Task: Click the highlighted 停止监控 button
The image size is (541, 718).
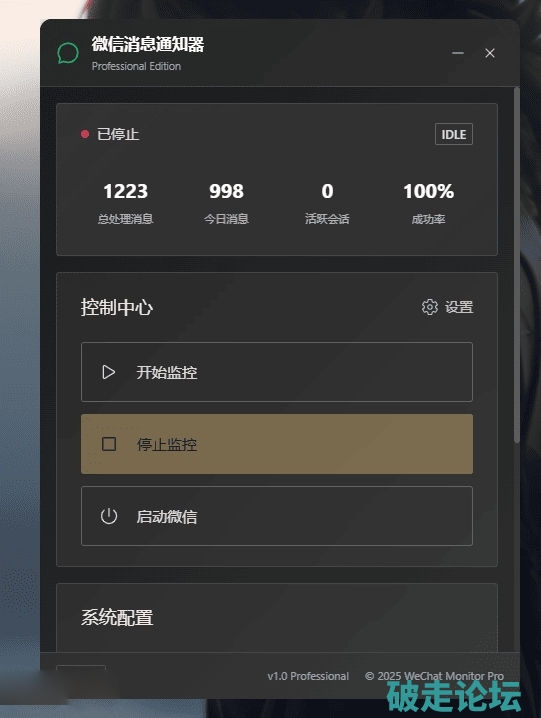Action: 277,444
